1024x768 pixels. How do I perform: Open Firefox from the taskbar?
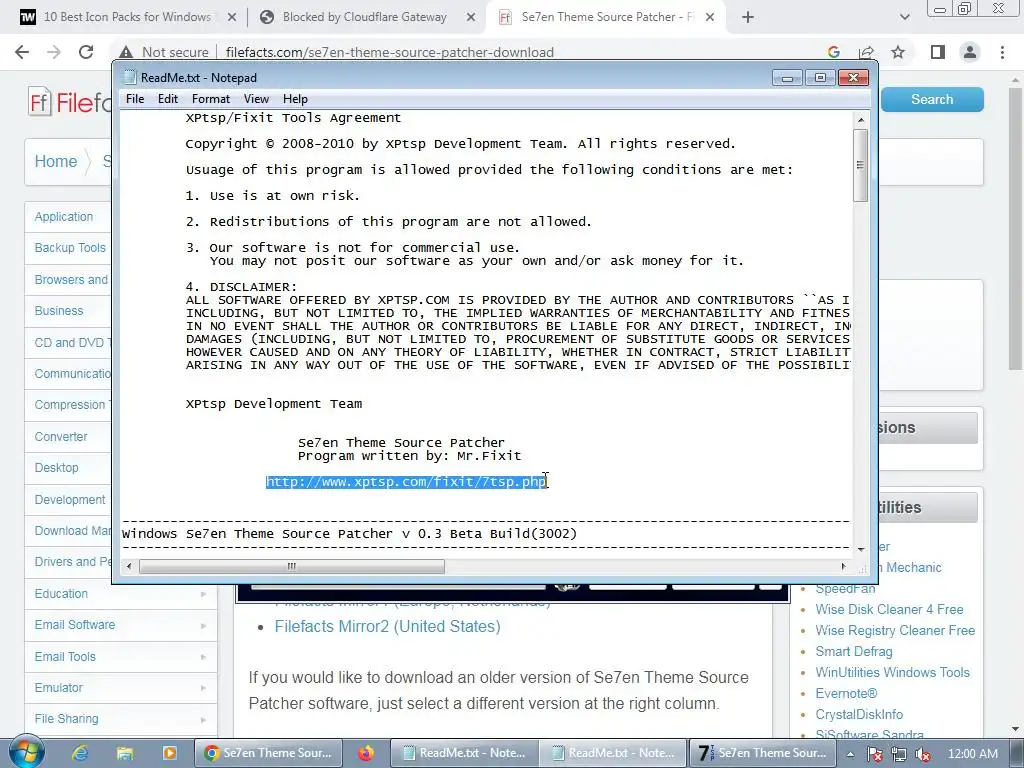[x=366, y=753]
